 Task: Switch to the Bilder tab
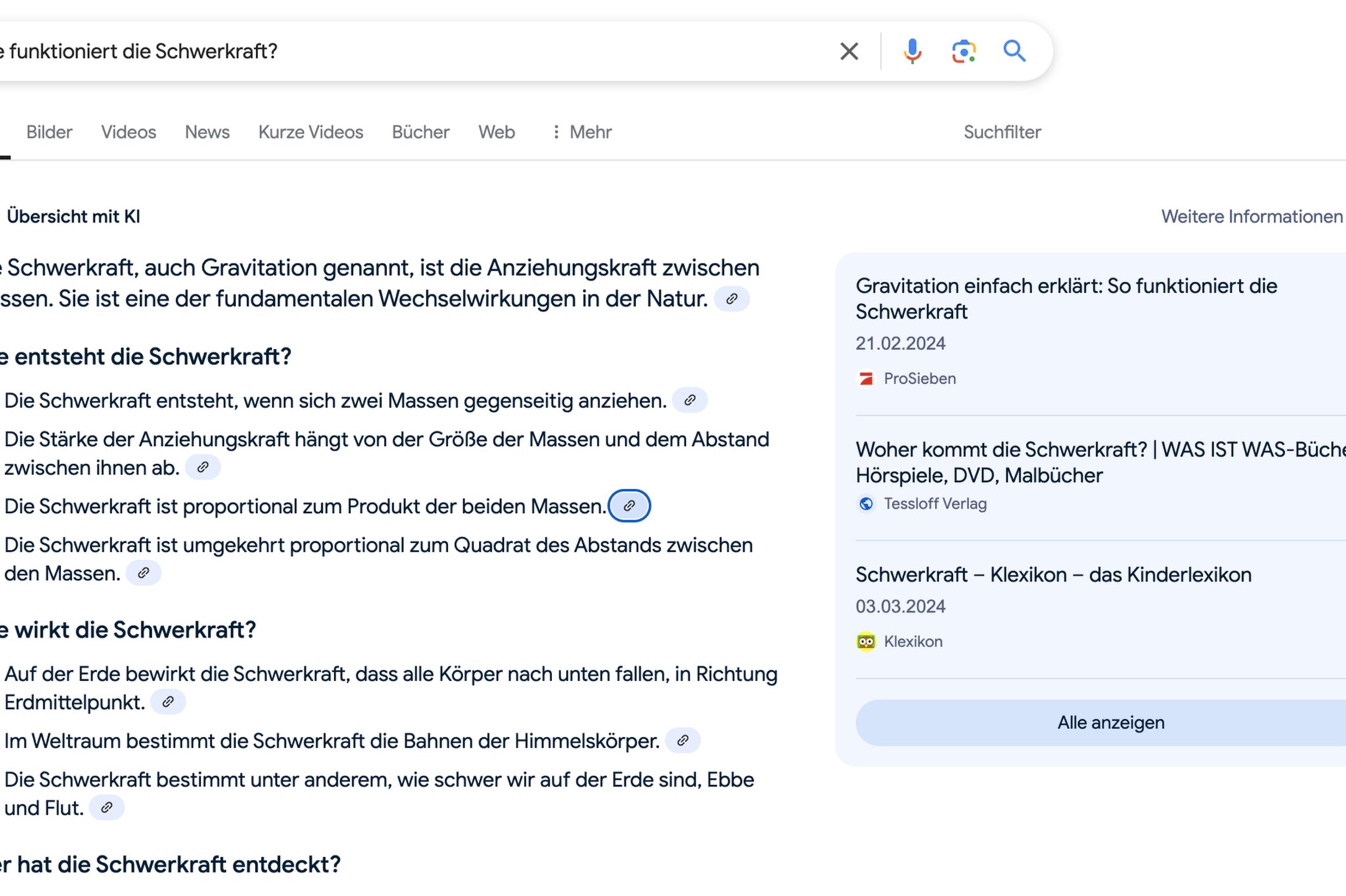(x=49, y=132)
